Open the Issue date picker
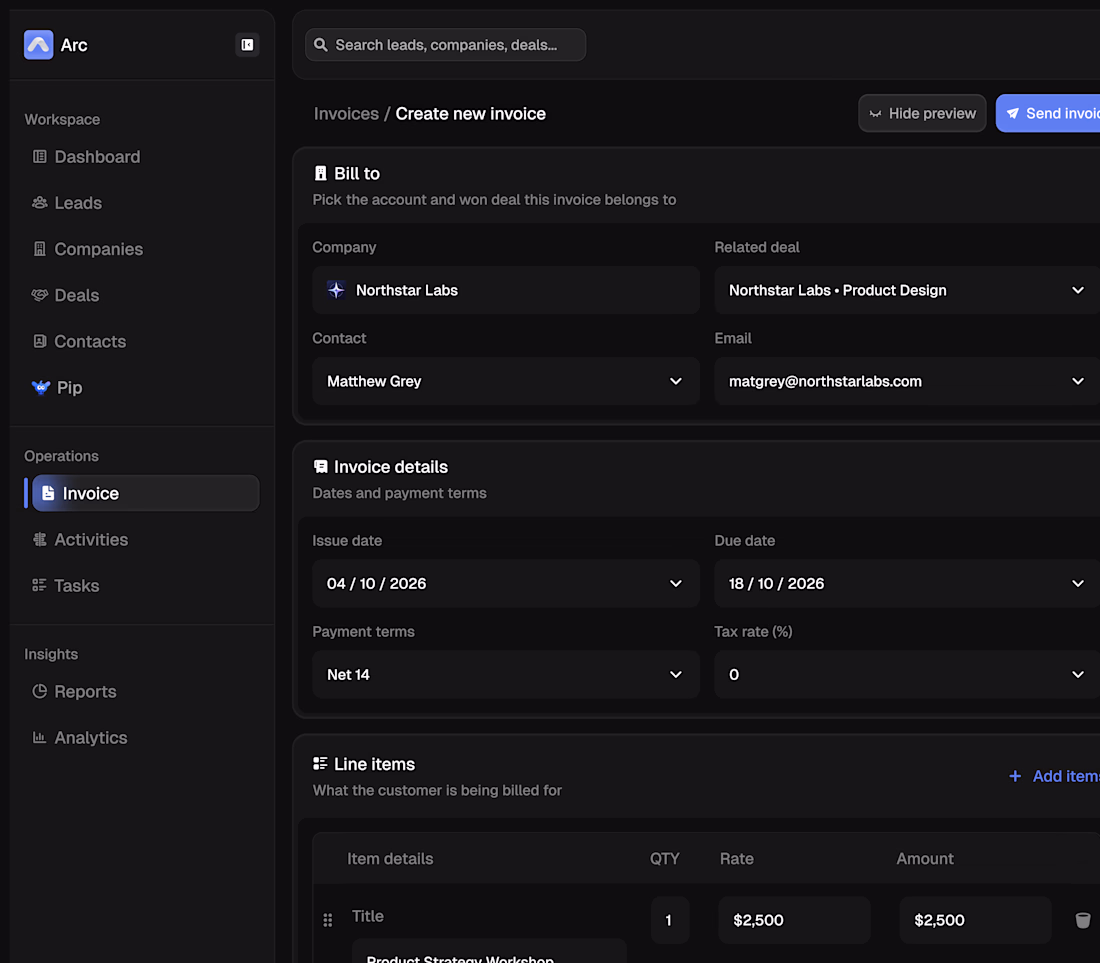The height and width of the screenshot is (963, 1100). pos(506,584)
